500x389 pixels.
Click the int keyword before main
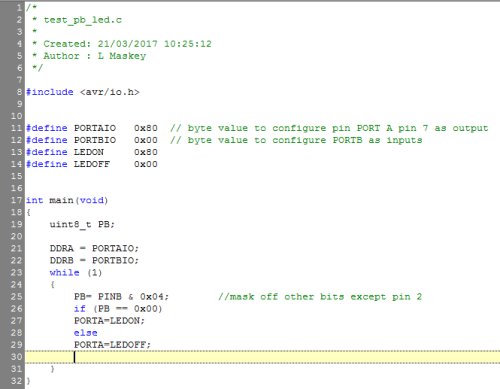34,200
